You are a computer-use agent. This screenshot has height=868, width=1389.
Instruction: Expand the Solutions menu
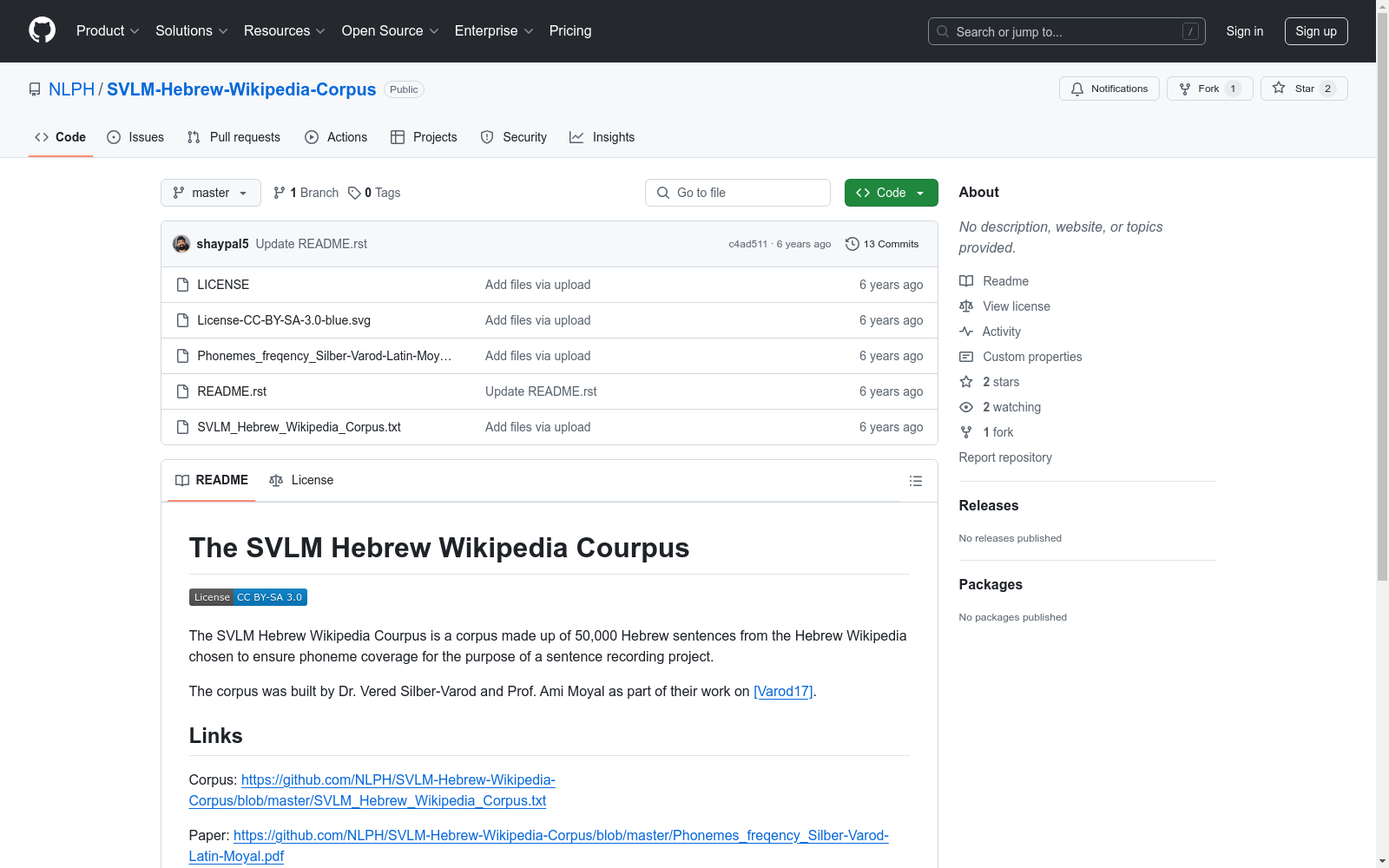coord(192,31)
